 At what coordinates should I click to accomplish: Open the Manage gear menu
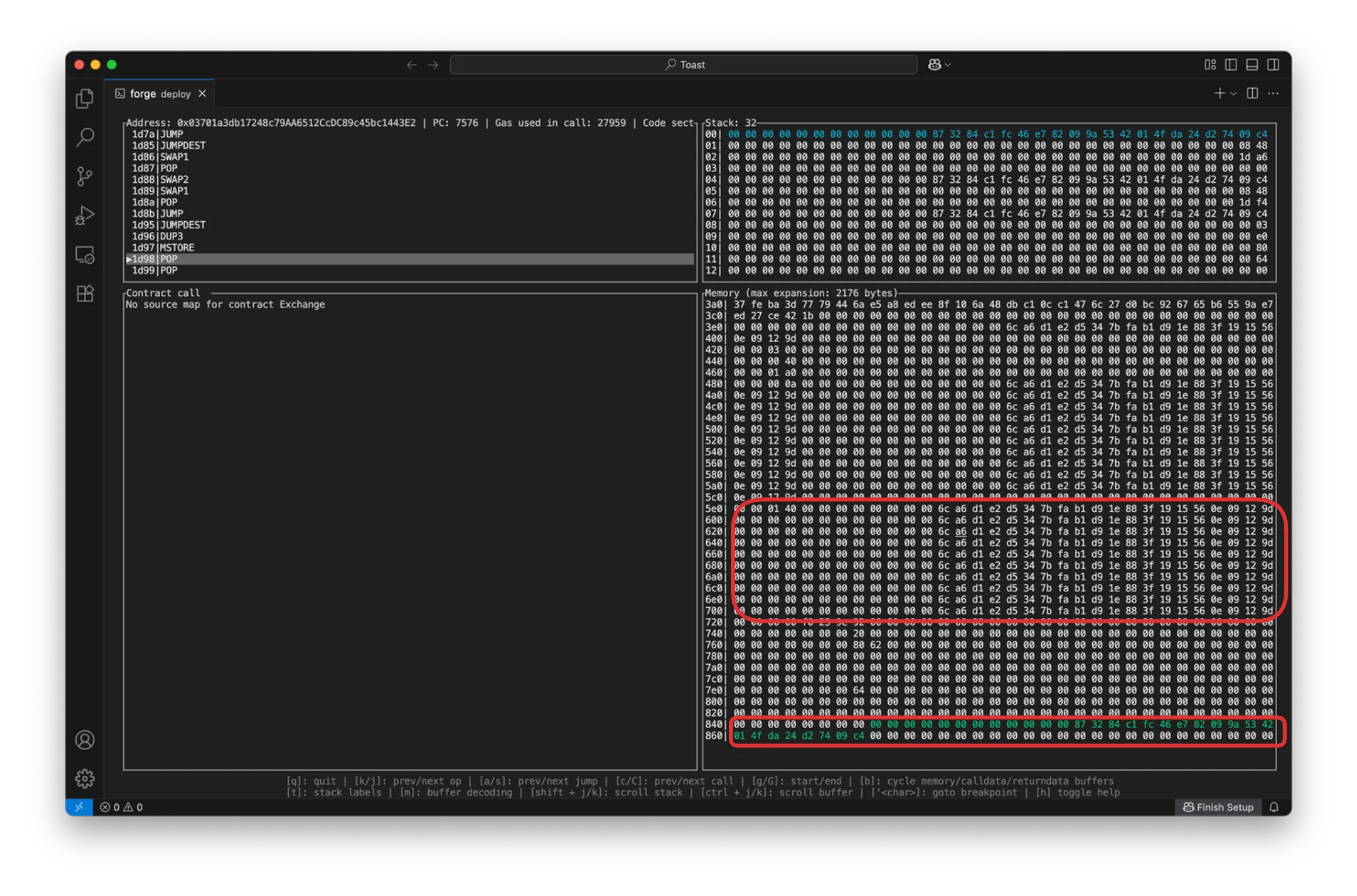tap(85, 778)
